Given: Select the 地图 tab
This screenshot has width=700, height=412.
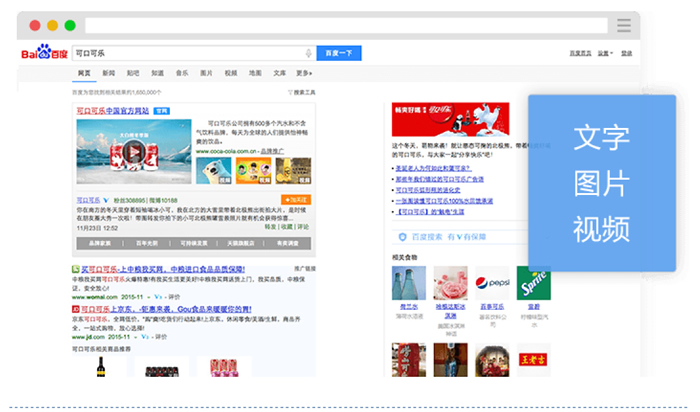Looking at the screenshot, I should point(255,73).
